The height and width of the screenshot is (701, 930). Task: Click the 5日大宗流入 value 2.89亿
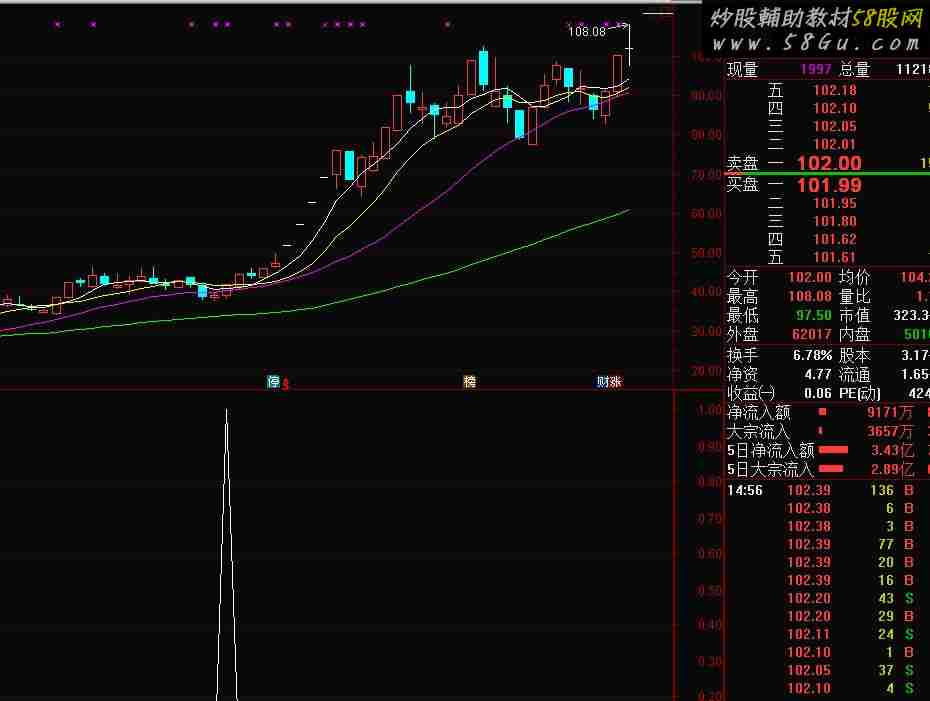coord(893,469)
